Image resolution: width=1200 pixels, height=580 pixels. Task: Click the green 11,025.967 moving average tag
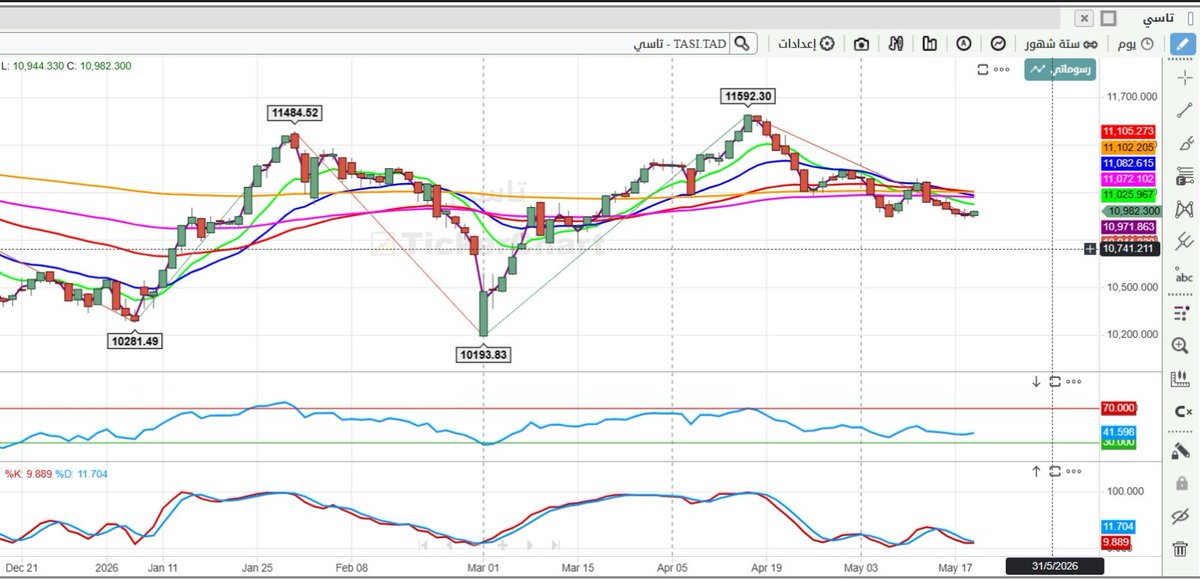click(x=1128, y=195)
